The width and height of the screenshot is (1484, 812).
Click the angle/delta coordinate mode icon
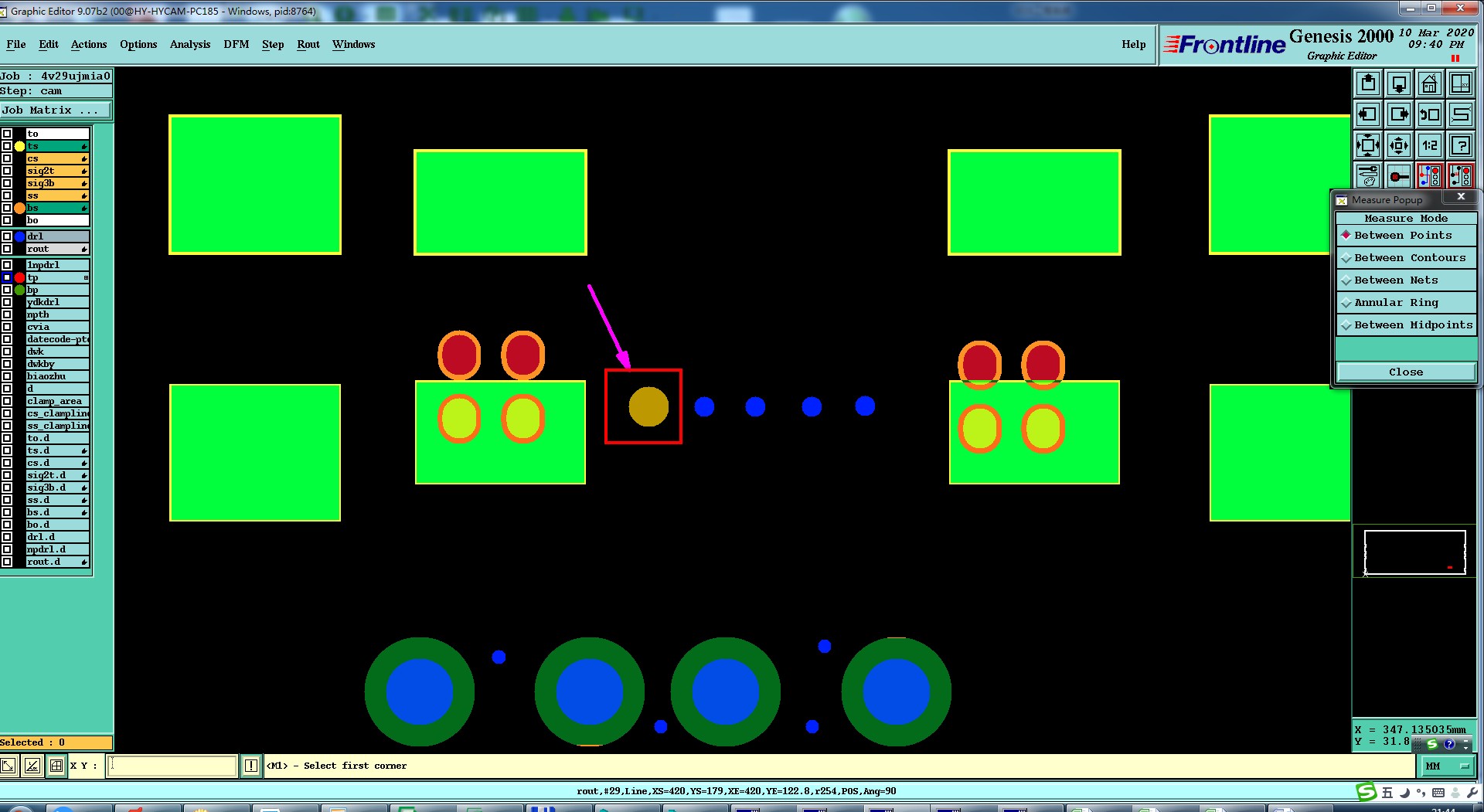coord(32,766)
